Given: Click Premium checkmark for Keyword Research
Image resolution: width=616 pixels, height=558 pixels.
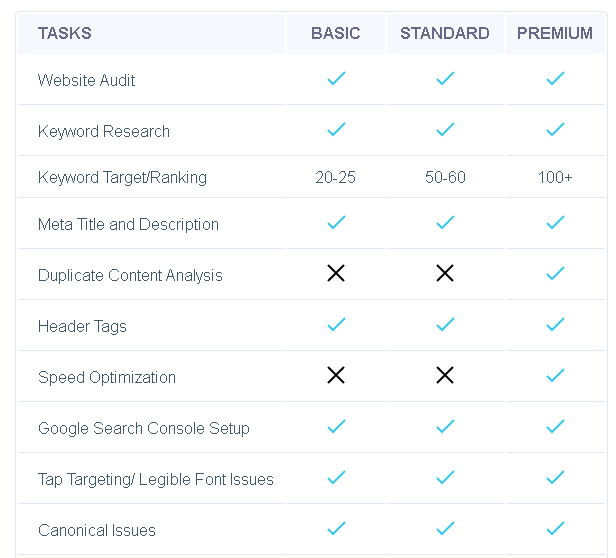Looking at the screenshot, I should click(555, 130).
